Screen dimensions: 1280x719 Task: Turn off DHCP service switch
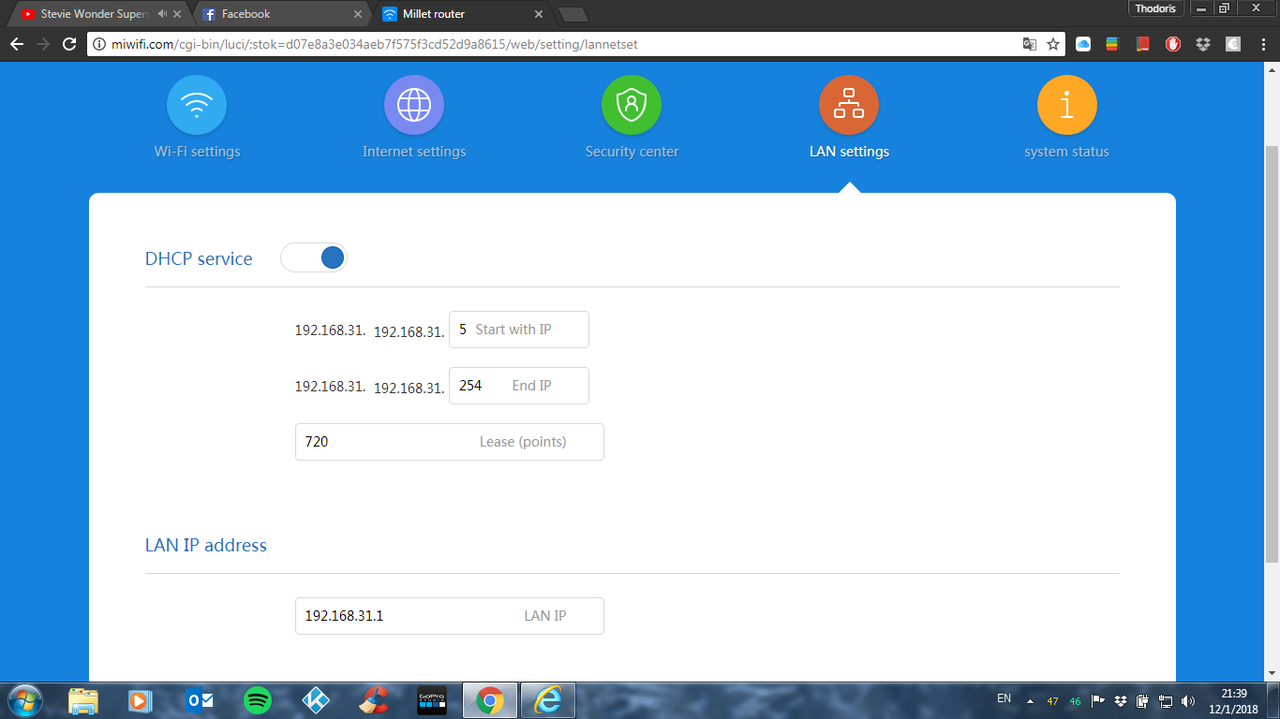(313, 258)
